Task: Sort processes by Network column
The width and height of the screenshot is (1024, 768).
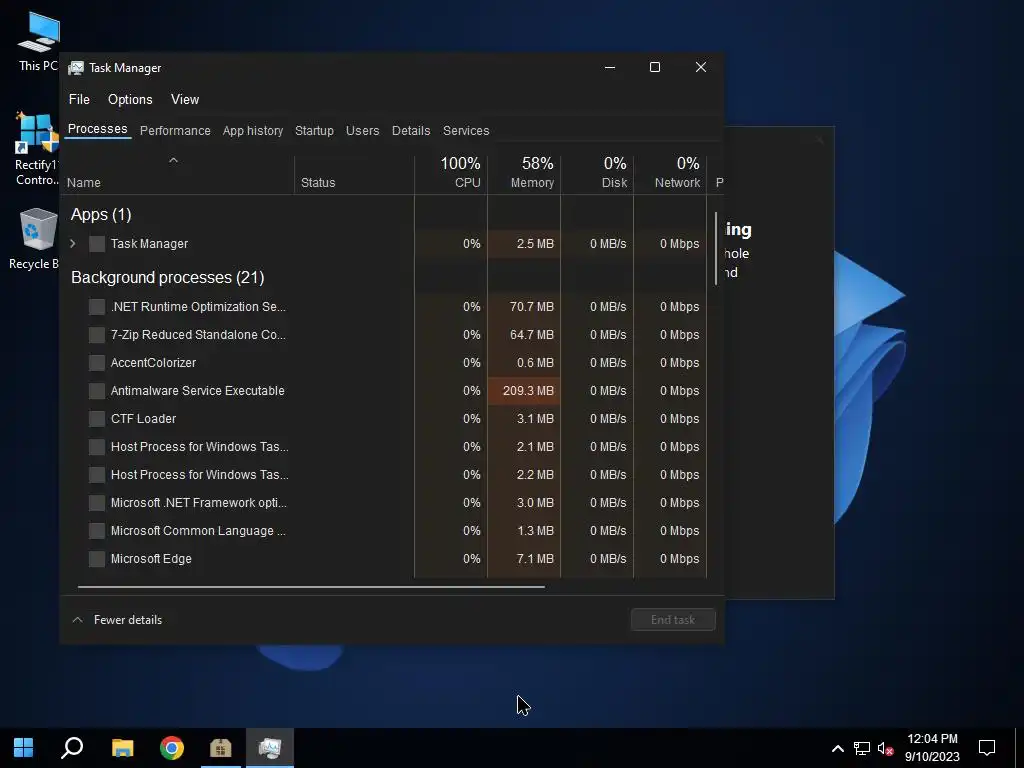Action: click(x=671, y=174)
